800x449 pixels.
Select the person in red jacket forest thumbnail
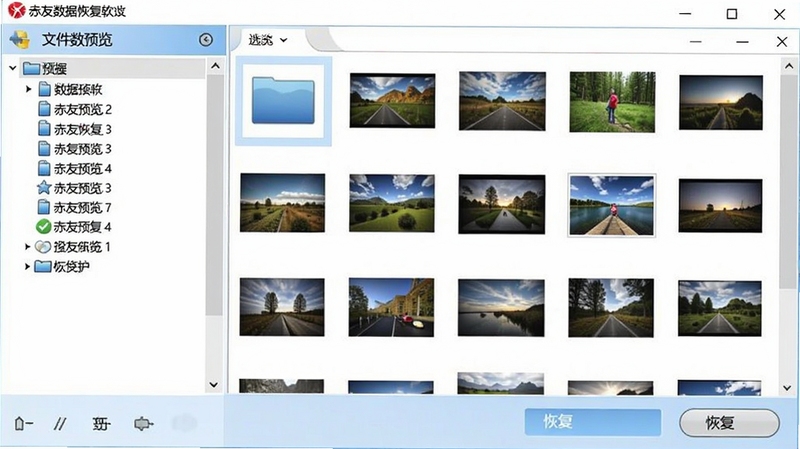(612, 102)
